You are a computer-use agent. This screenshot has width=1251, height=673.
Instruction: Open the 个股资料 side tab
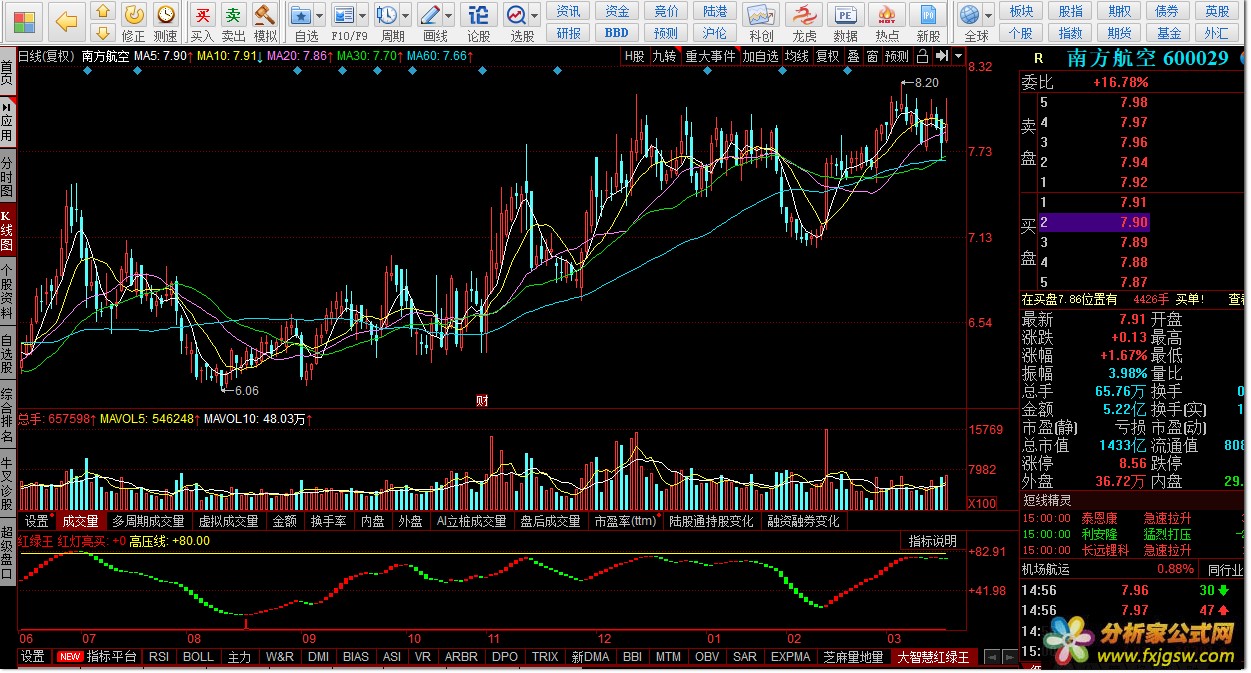point(8,291)
